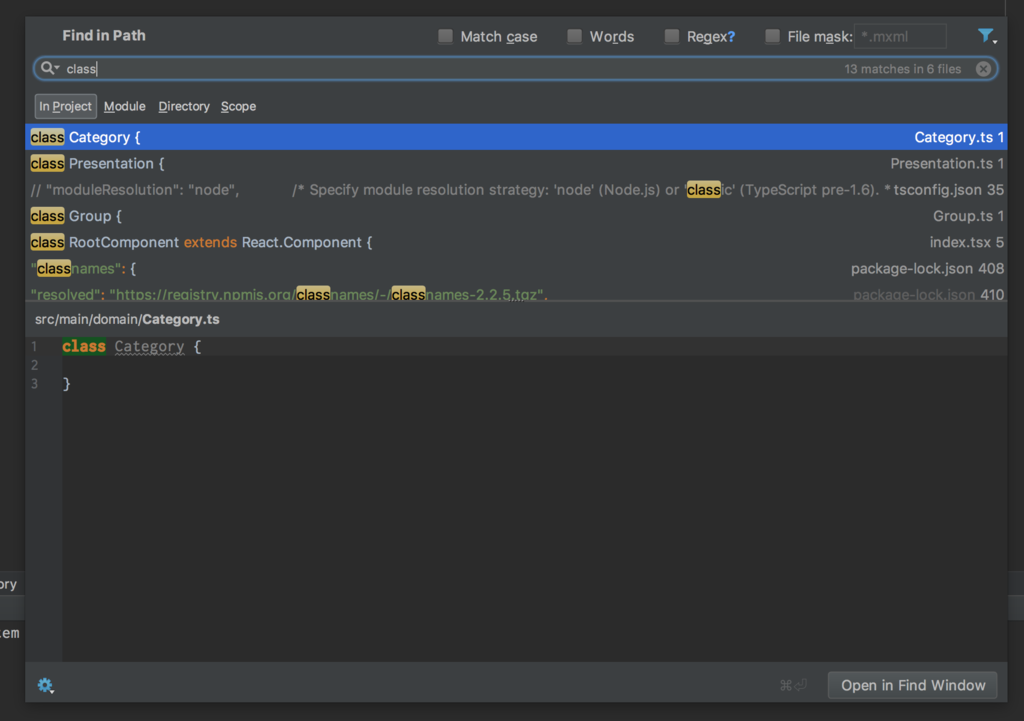Select the class Group result row

tap(516, 216)
